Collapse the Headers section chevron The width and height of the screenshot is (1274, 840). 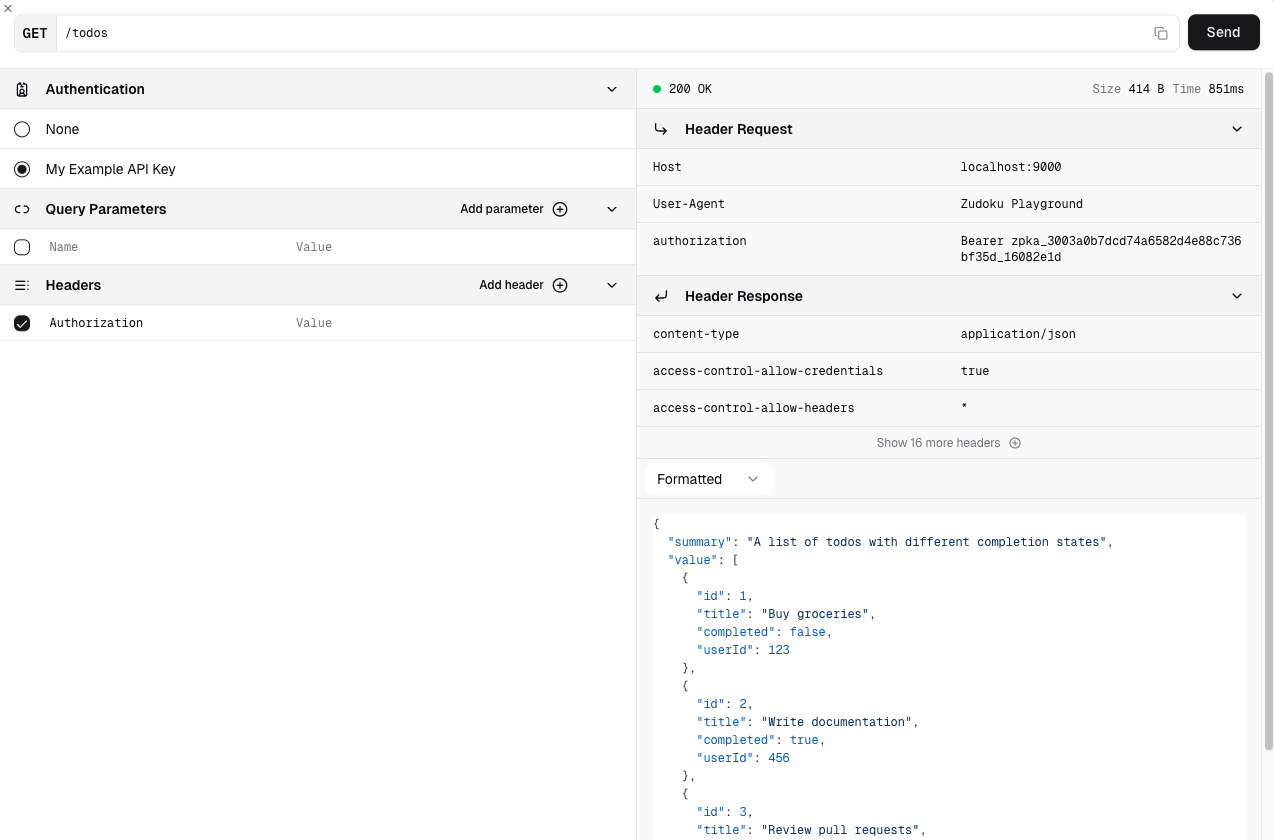point(612,285)
